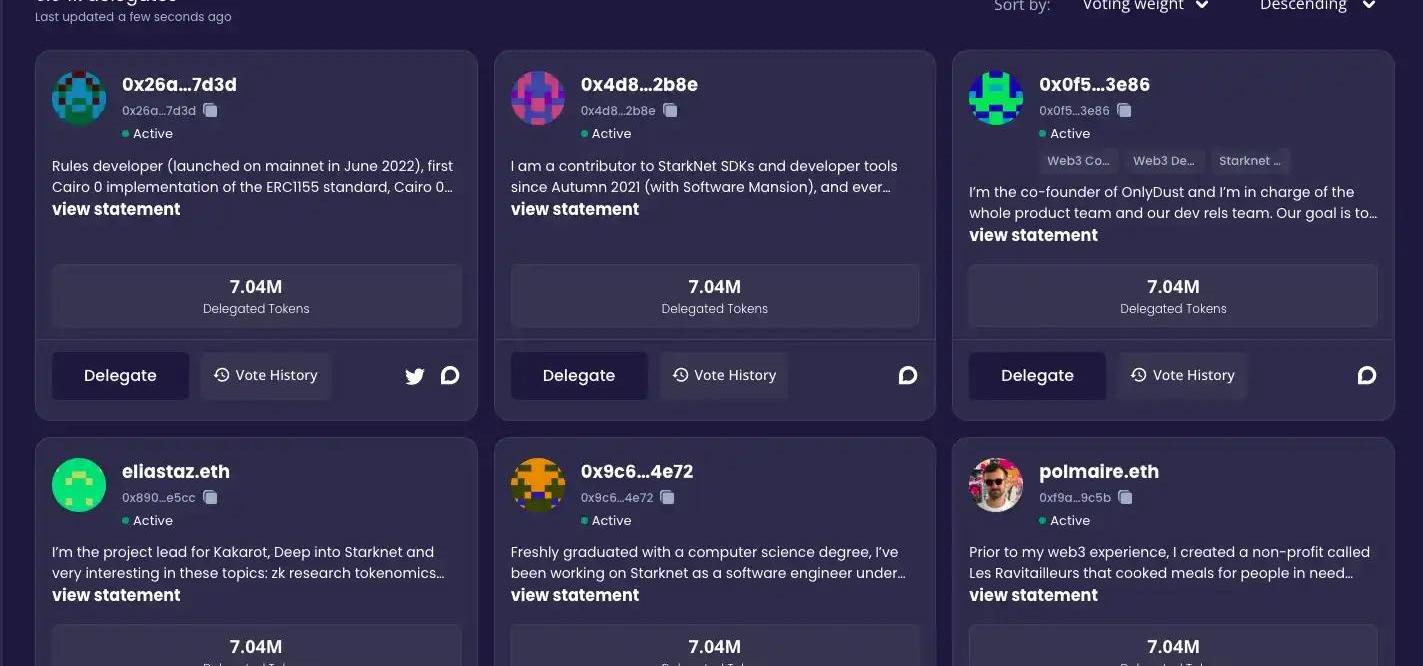Copy address of delegate 0x0f5...3e86

pos(1124,110)
